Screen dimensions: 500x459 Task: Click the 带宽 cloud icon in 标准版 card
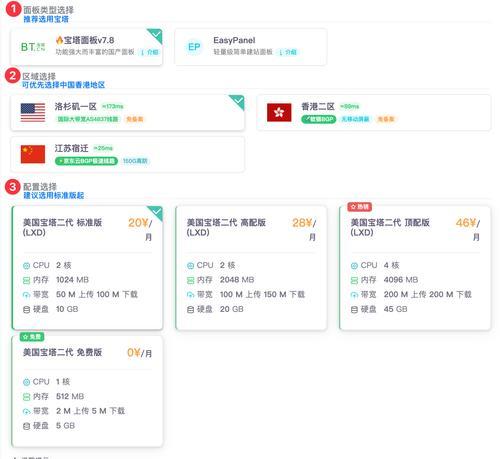point(26,295)
